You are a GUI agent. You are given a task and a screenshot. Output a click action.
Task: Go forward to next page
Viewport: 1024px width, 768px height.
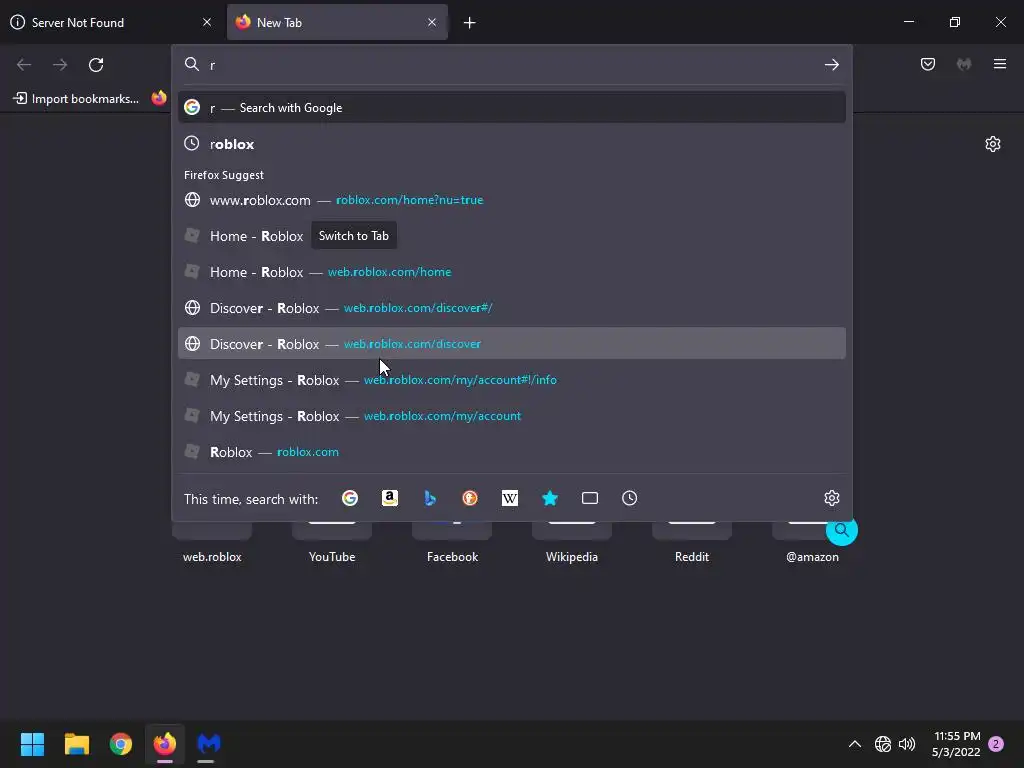click(60, 65)
